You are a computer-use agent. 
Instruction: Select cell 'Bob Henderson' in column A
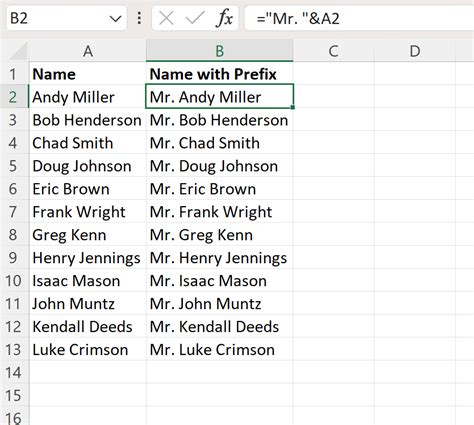coord(88,120)
